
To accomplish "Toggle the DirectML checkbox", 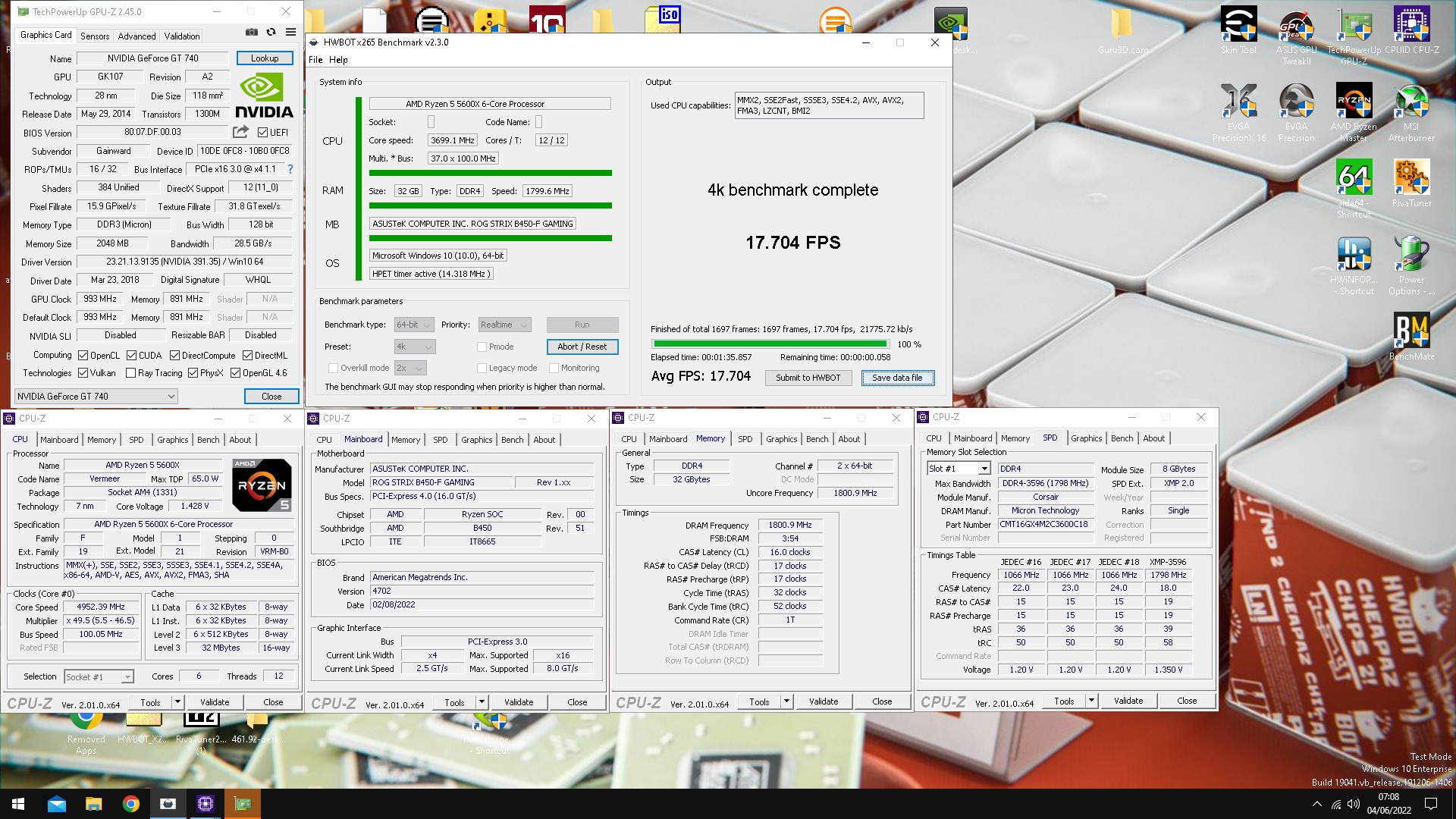I will click(248, 356).
